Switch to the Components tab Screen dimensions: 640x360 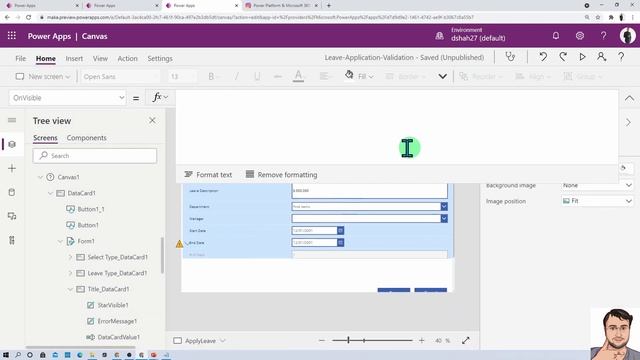coord(87,138)
